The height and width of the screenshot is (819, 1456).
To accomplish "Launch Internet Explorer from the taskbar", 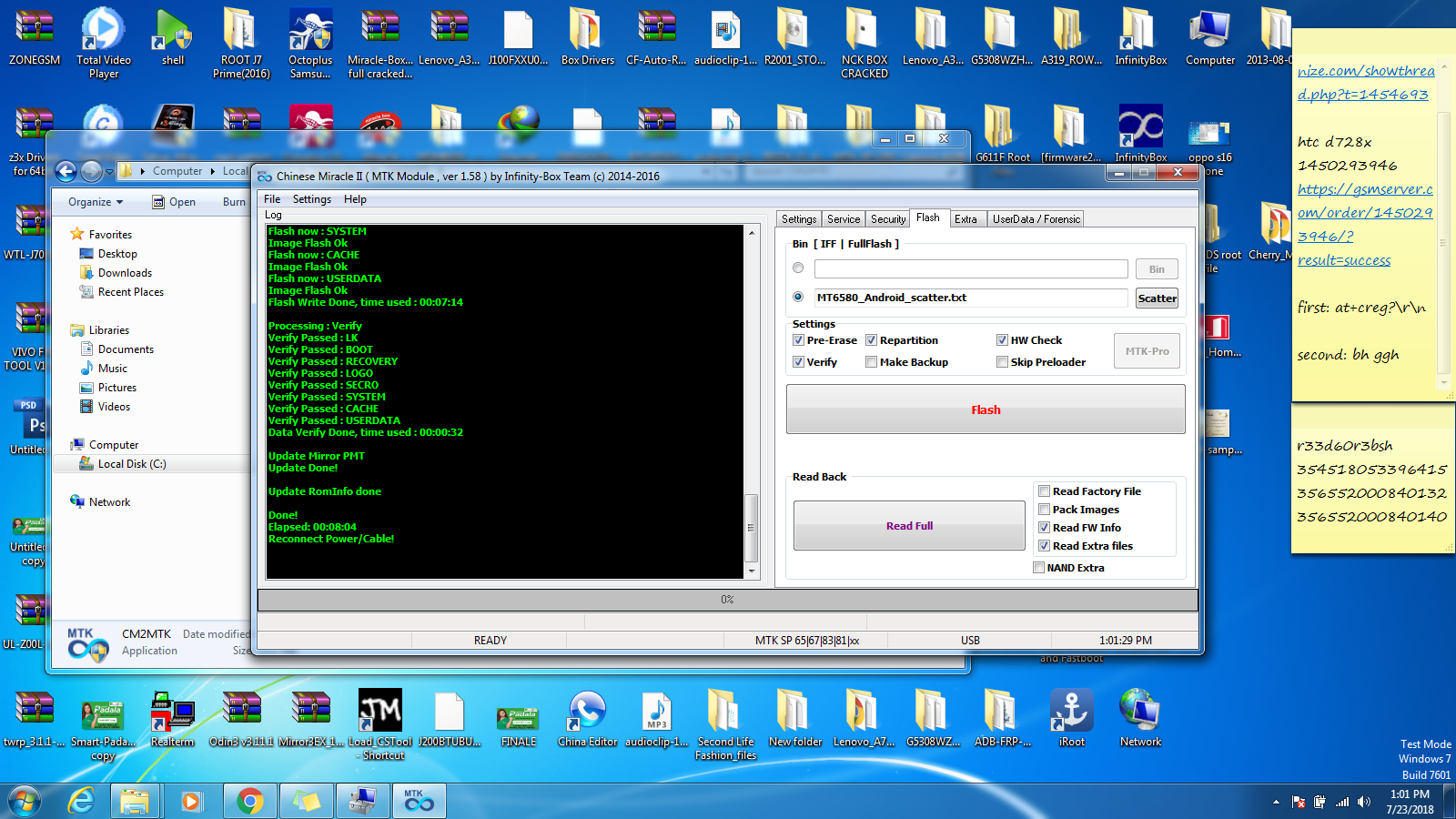I will (x=82, y=801).
